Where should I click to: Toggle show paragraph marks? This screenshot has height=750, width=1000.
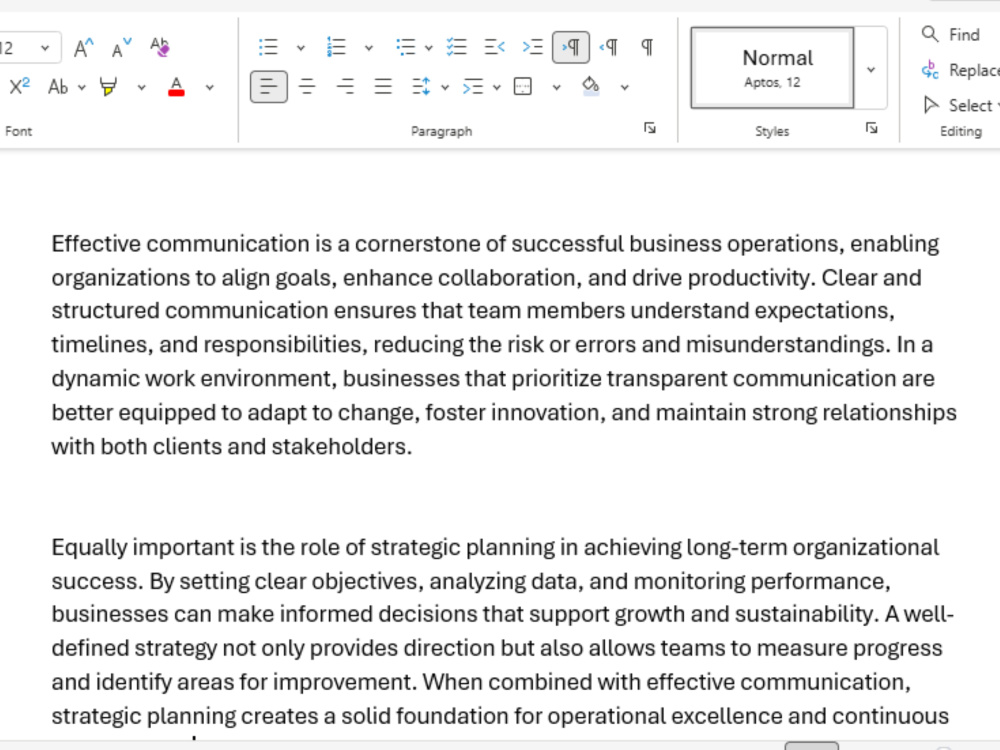(x=647, y=47)
